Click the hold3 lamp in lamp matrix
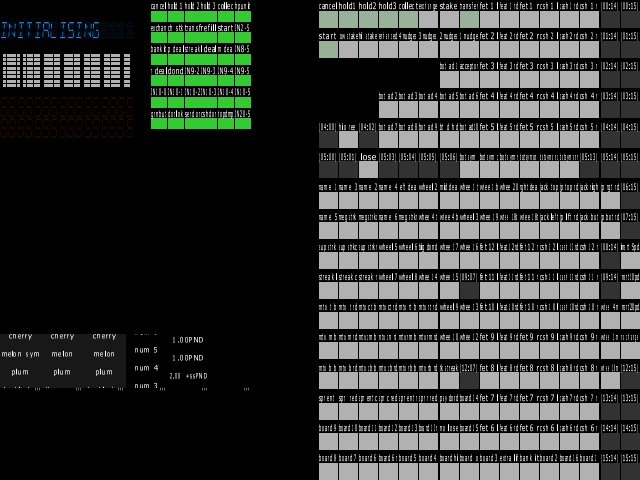640x480 pixels. [x=388, y=20]
